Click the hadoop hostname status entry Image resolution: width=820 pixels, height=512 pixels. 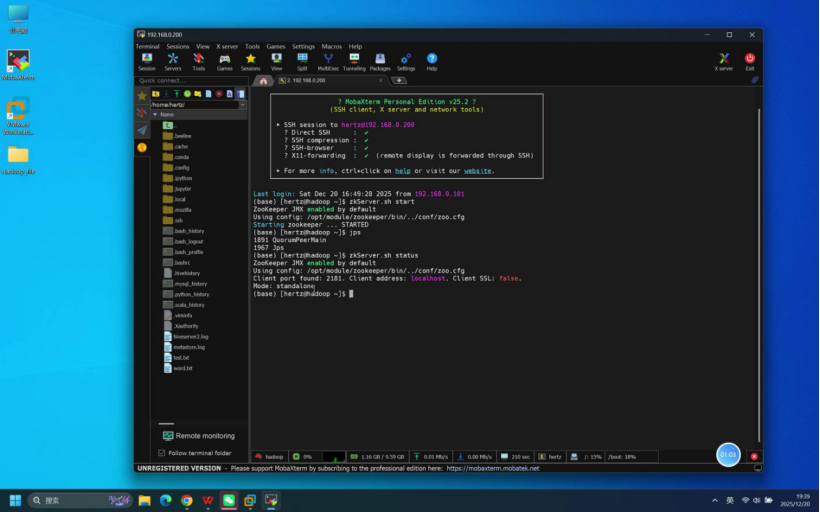[x=269, y=457]
